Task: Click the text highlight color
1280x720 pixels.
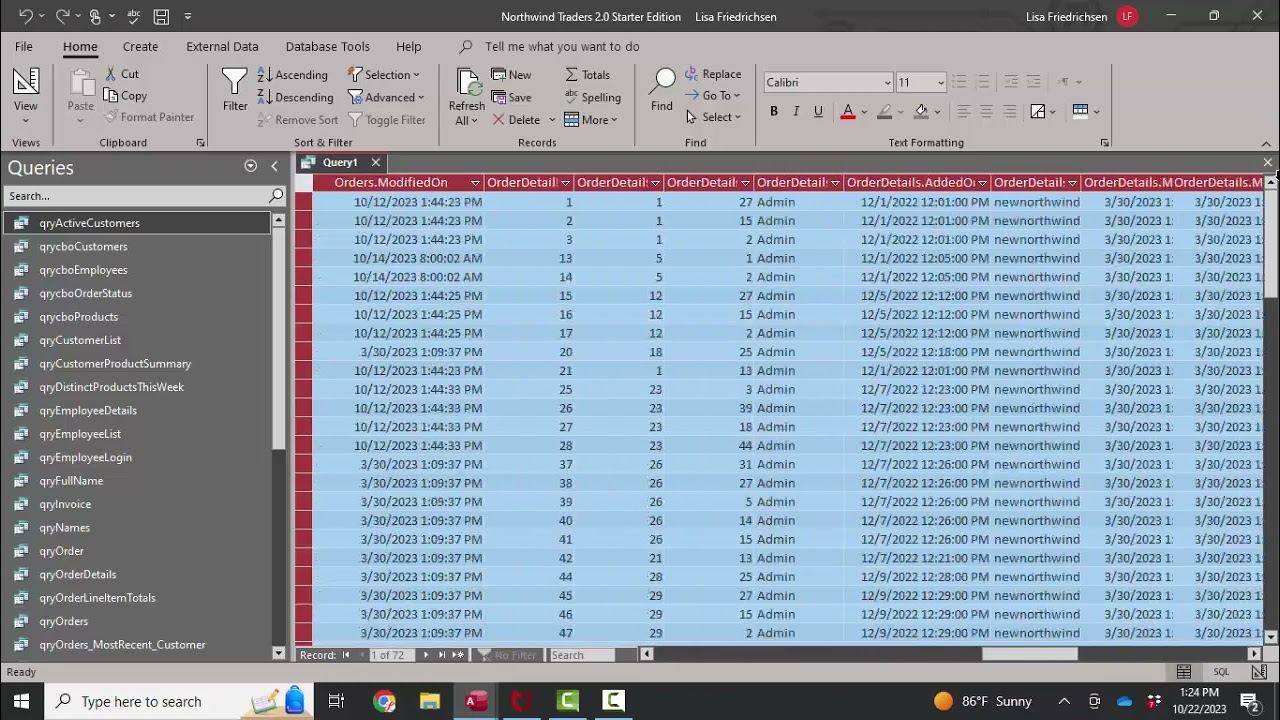Action: [884, 111]
